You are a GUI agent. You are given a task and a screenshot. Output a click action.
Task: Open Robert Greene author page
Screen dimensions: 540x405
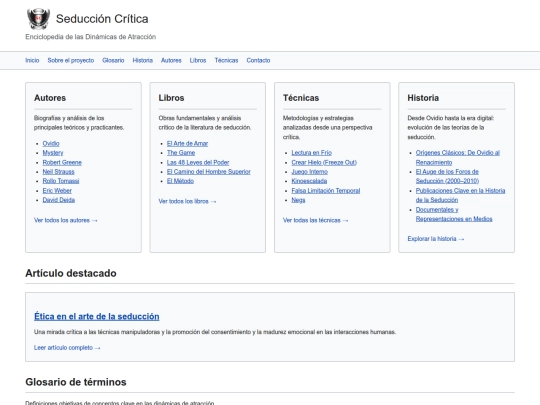tap(62, 162)
